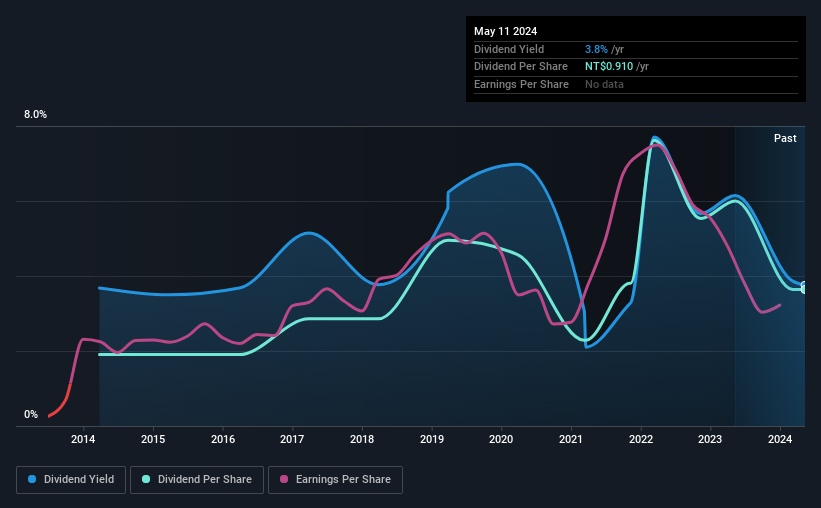
Task: Click the 2014 x-axis label
Action: 83,439
